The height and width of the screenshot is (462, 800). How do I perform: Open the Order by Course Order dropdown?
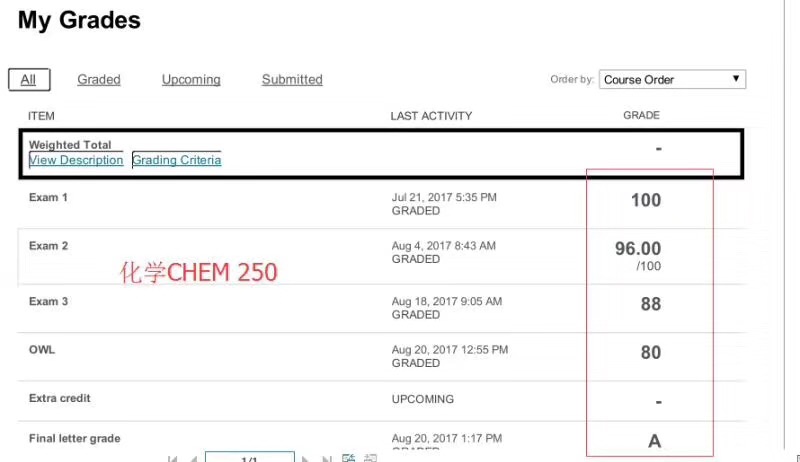click(x=672, y=80)
